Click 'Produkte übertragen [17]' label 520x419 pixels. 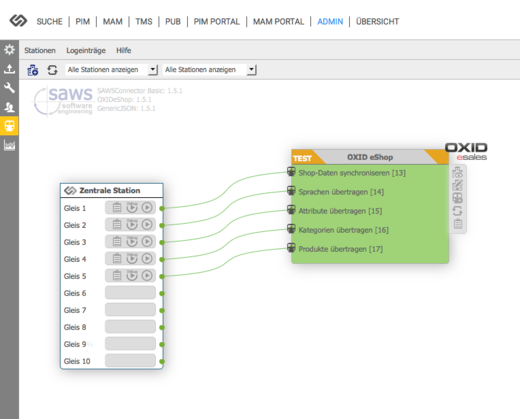[x=341, y=249]
